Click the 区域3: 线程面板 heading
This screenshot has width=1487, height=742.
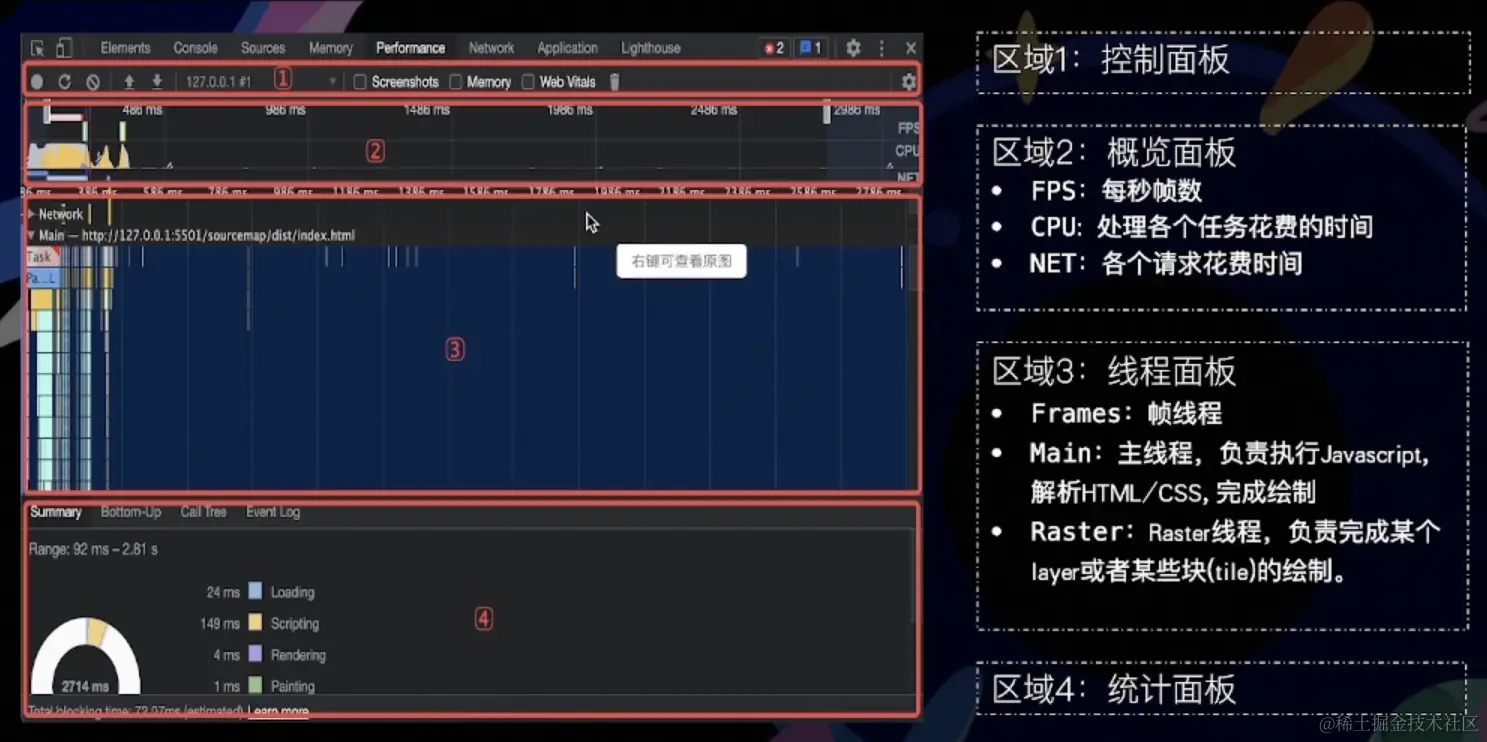[1114, 372]
